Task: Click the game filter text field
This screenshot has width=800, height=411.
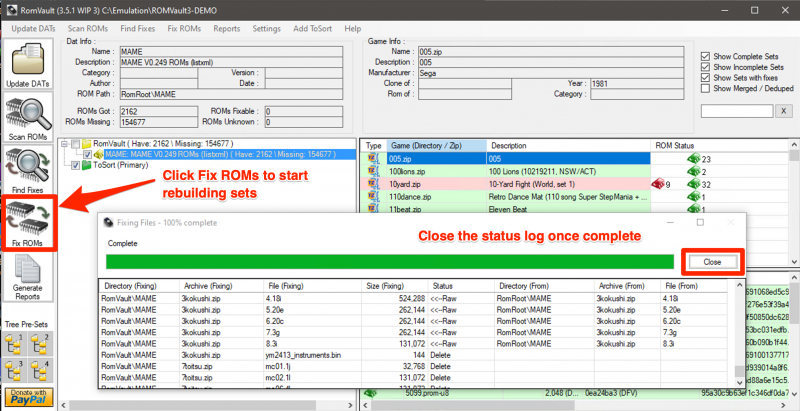Action: pyautogui.click(x=737, y=111)
